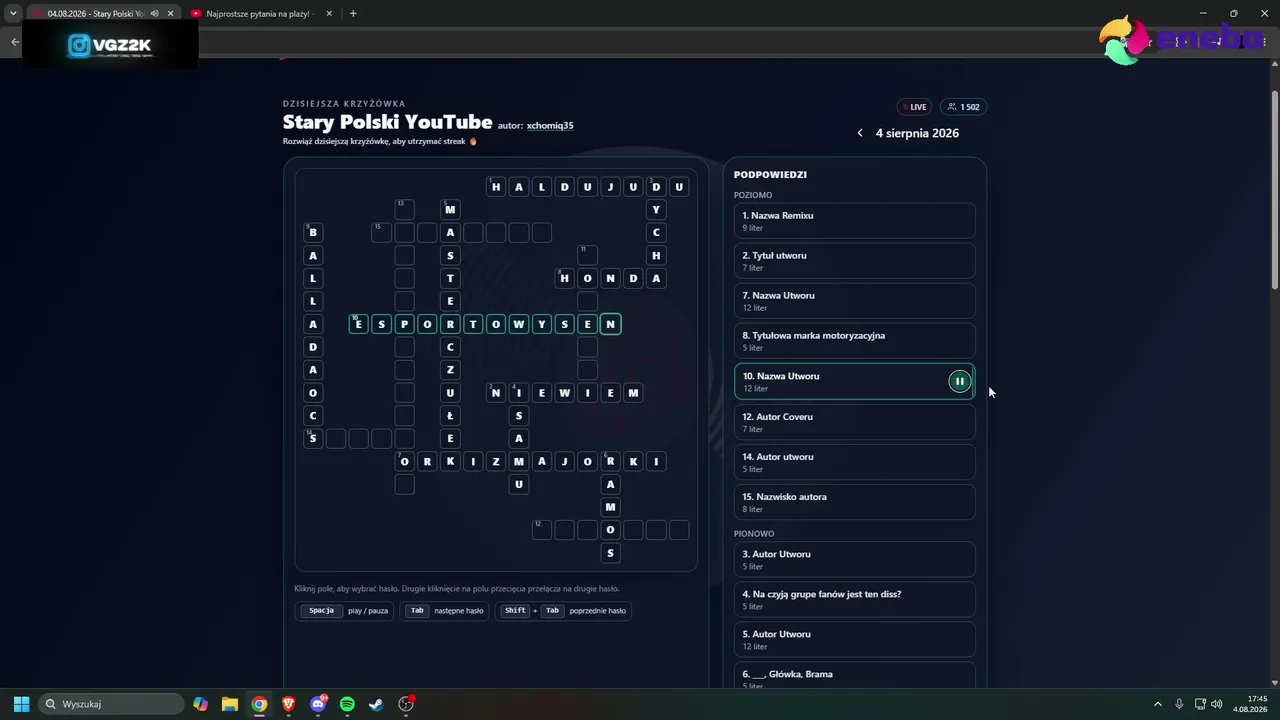This screenshot has width=1280, height=720.
Task: Open Brave browser from the taskbar
Action: pos(289,704)
